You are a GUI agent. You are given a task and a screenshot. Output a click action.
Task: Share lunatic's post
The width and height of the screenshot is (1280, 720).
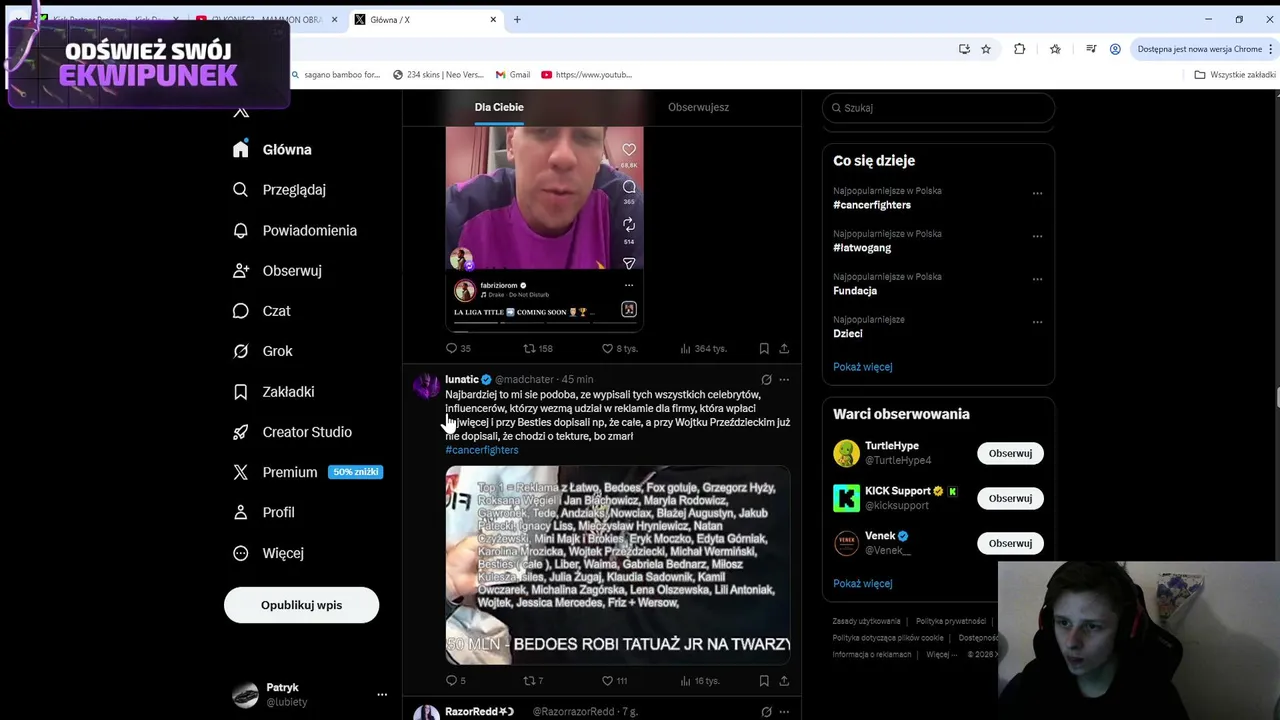[784, 680]
